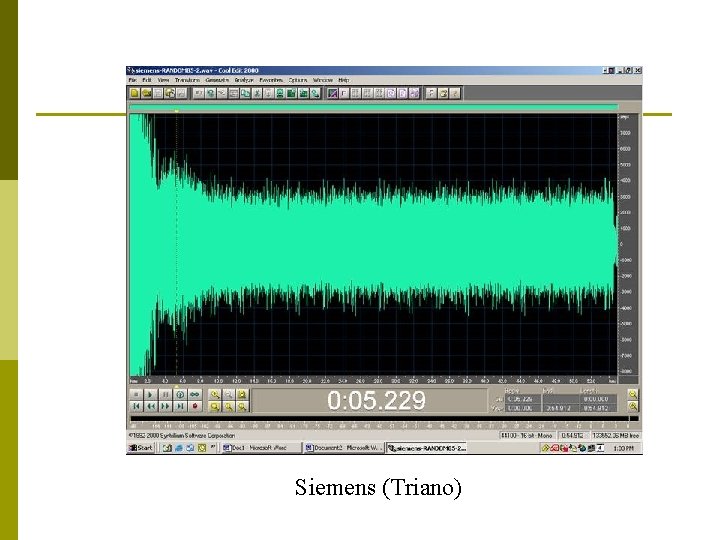Click the vertical amplitude ruler beside the waveform
Viewport: 720px width, 540px height.
[627, 244]
